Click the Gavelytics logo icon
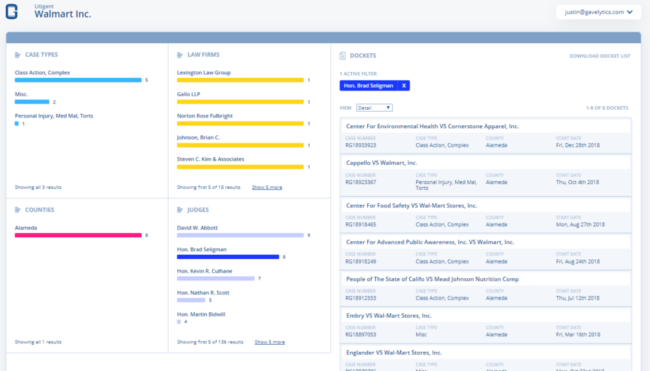Screen dimensions: 650x371 coord(12,11)
